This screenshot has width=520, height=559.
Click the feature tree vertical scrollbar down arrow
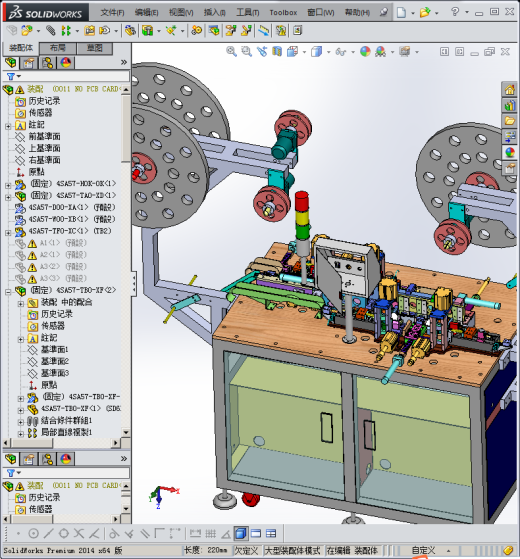(x=126, y=432)
